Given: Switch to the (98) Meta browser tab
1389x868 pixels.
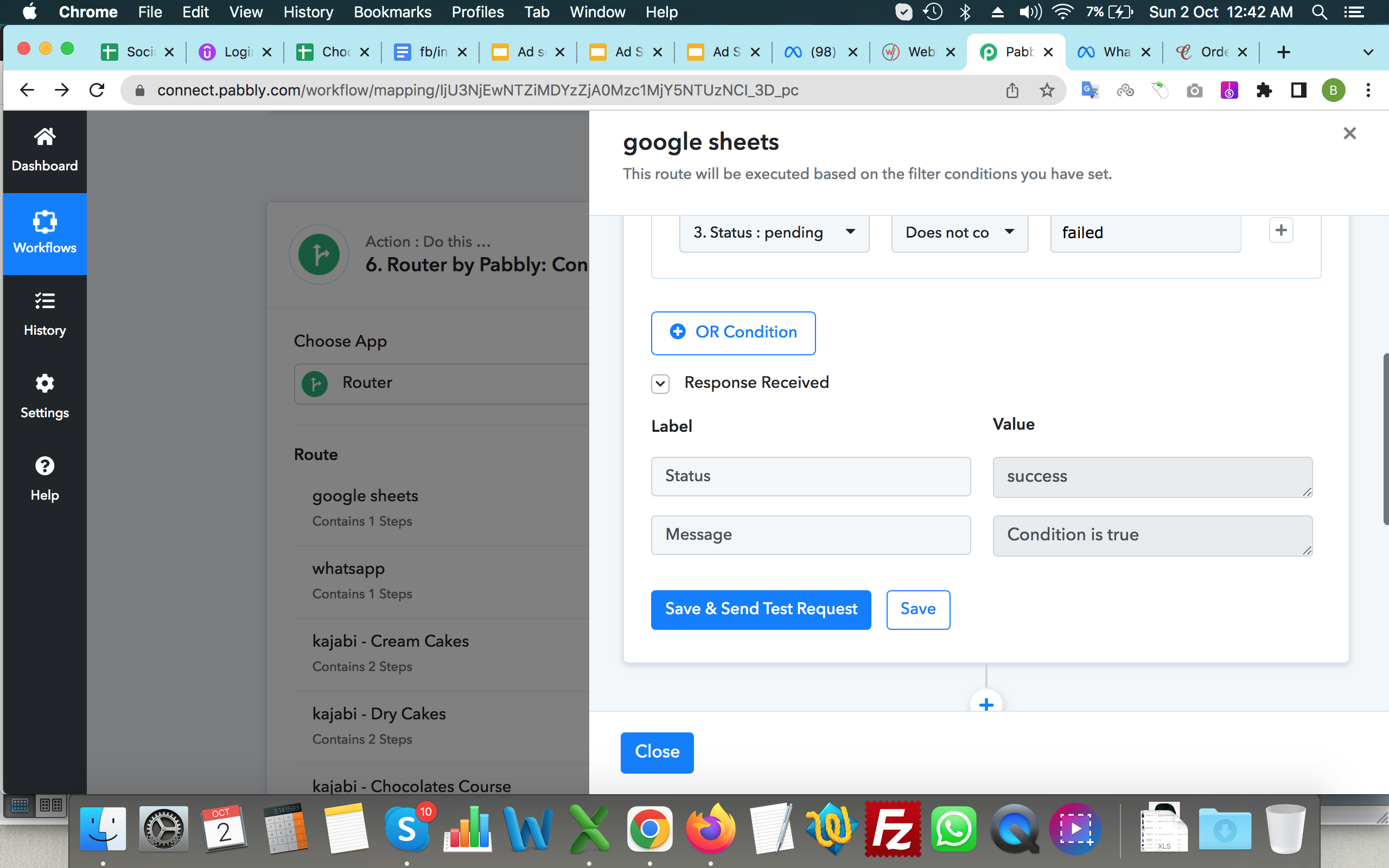Looking at the screenshot, I should [821, 52].
